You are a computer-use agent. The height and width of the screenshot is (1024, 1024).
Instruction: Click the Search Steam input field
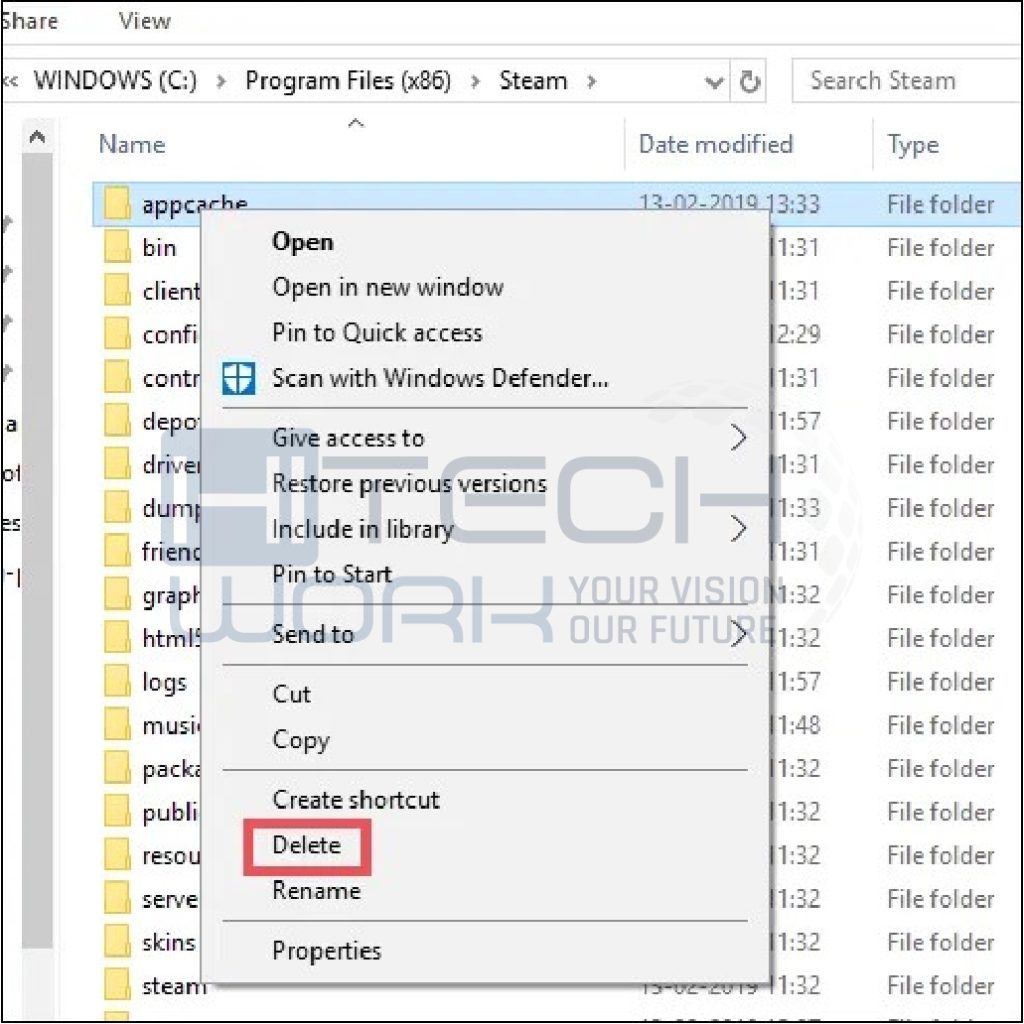click(907, 81)
